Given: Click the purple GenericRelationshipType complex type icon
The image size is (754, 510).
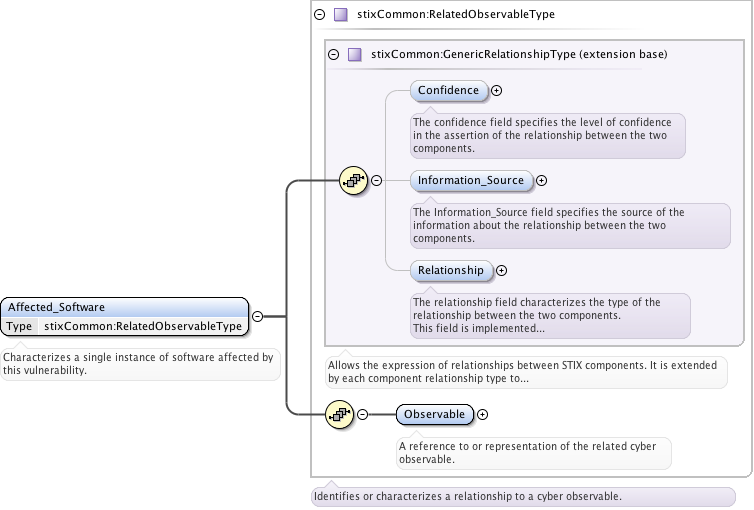Looking at the screenshot, I should (x=354, y=54).
